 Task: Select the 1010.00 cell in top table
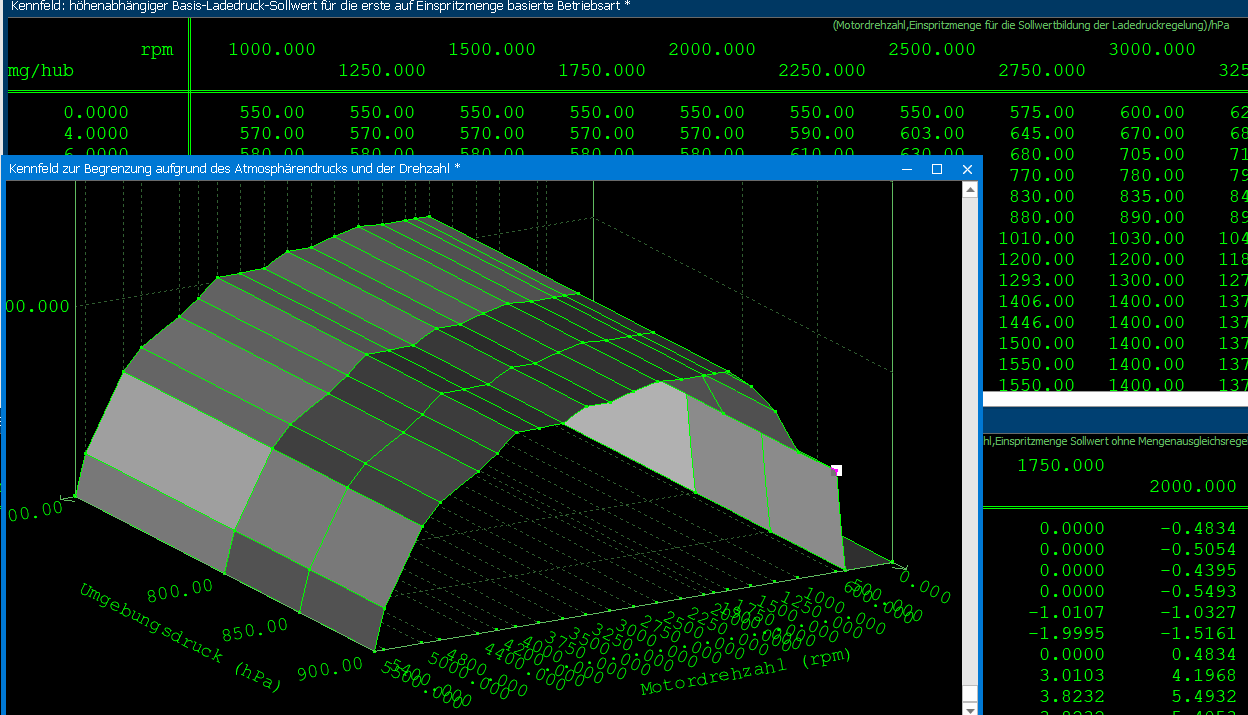[x=1042, y=239]
